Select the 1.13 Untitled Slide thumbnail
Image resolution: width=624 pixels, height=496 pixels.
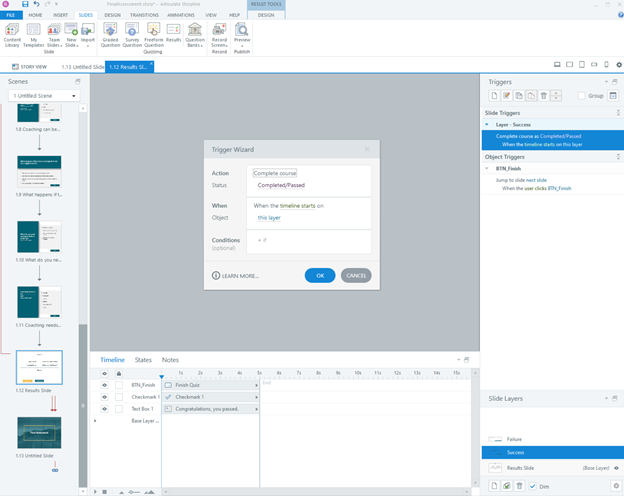[x=38, y=432]
